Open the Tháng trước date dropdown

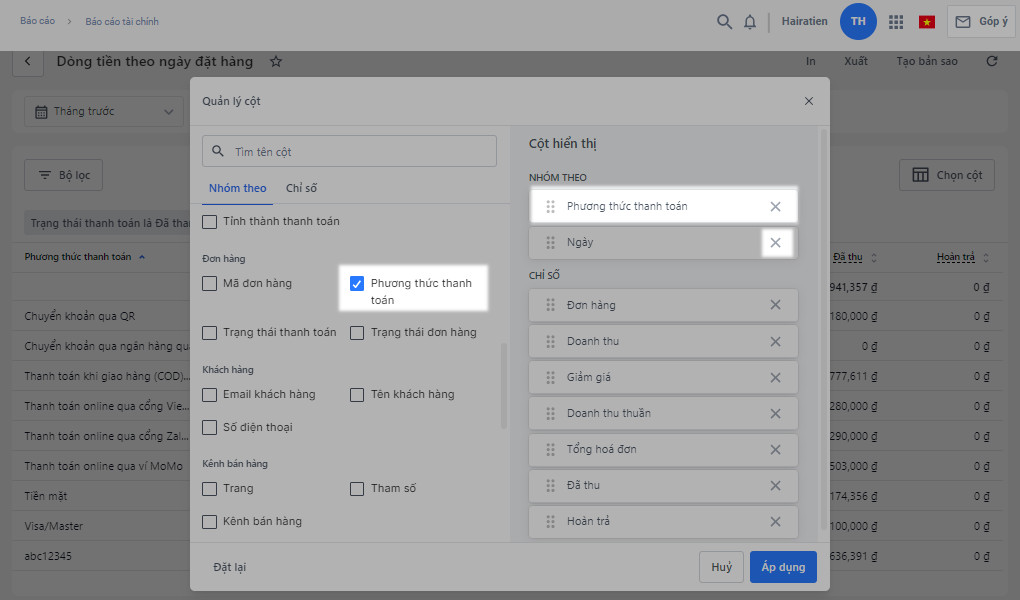103,112
